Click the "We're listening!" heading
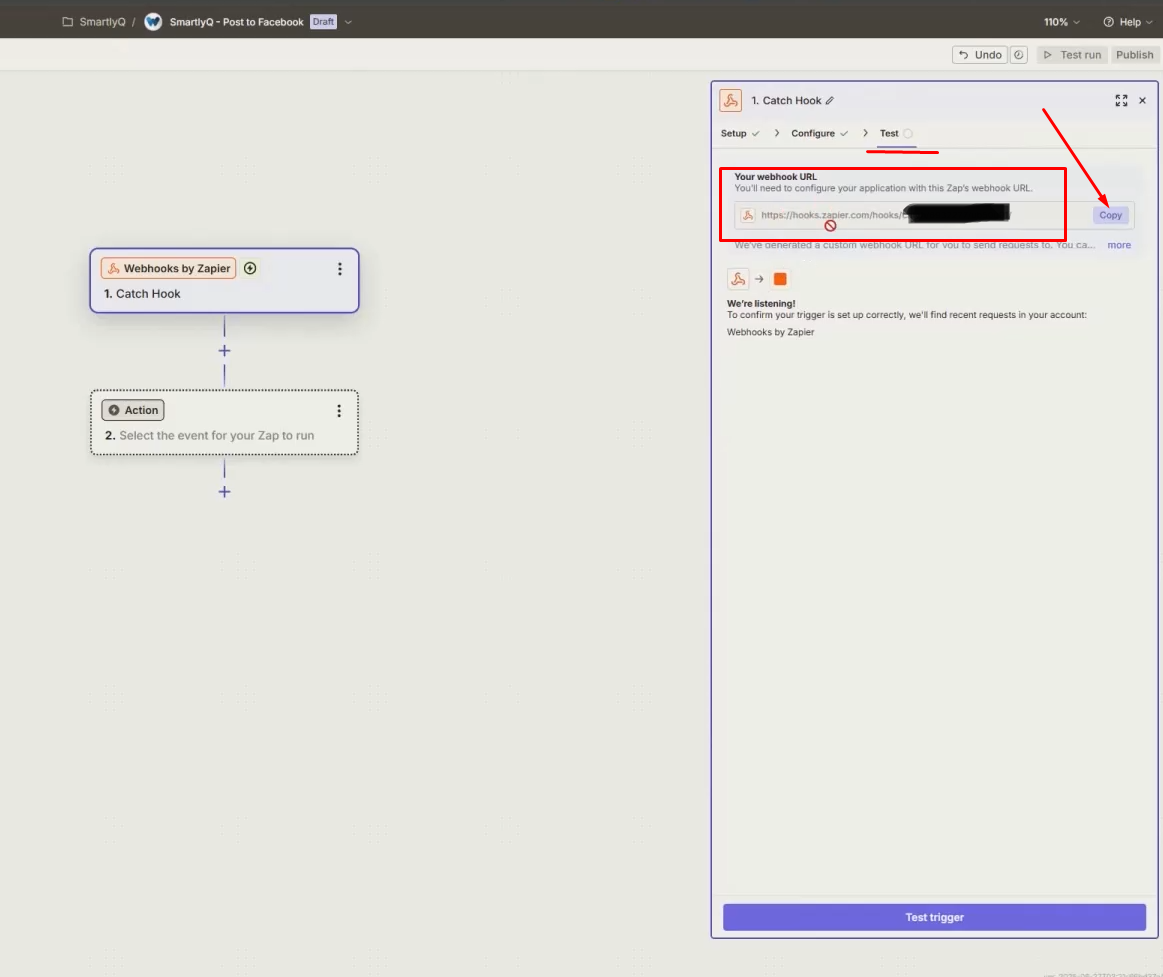Viewport: 1163px width, 977px height. coord(761,303)
